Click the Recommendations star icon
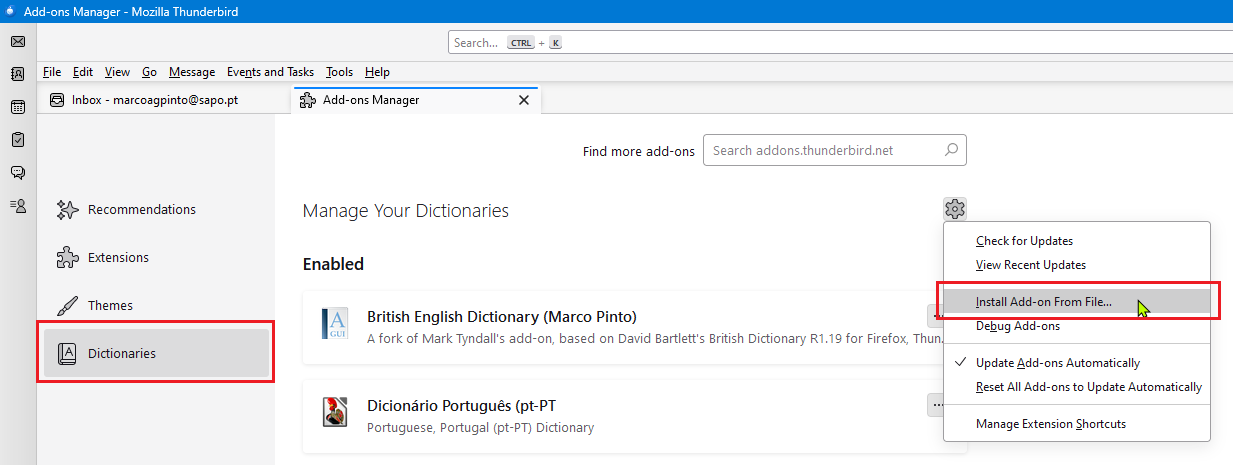 [x=67, y=209]
